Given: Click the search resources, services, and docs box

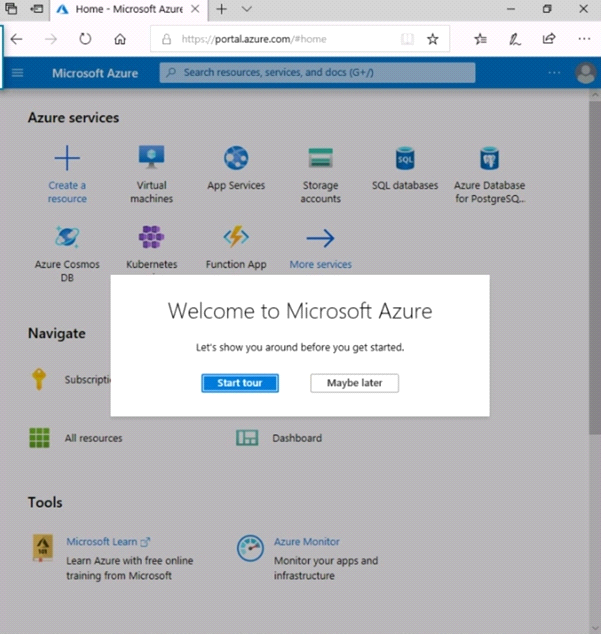Looking at the screenshot, I should pyautogui.click(x=317, y=73).
